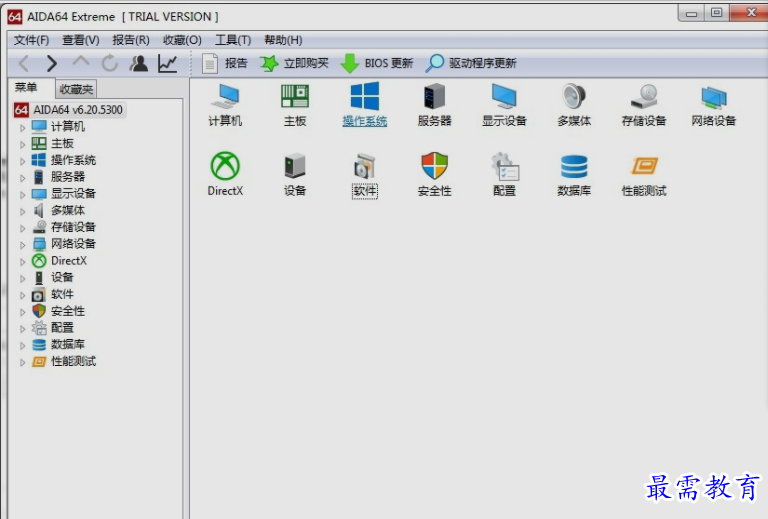Expand the 服务器 tree node arrow
The height and width of the screenshot is (519, 768).
pyautogui.click(x=23, y=178)
